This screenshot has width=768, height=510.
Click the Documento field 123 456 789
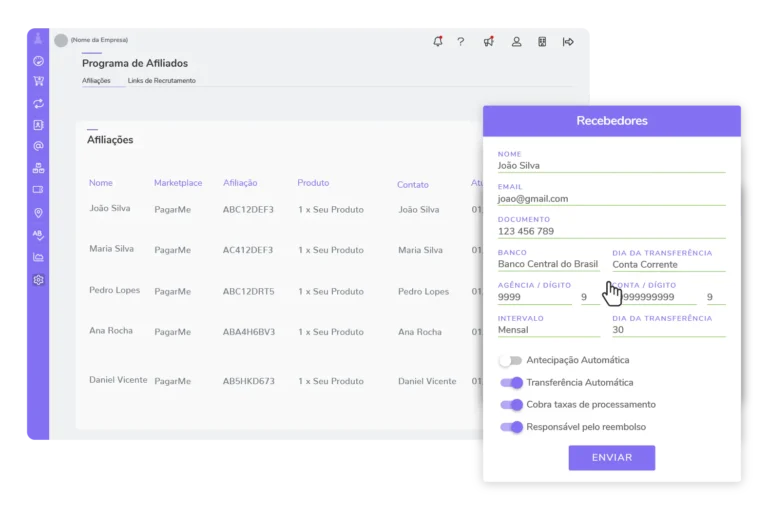[611, 231]
